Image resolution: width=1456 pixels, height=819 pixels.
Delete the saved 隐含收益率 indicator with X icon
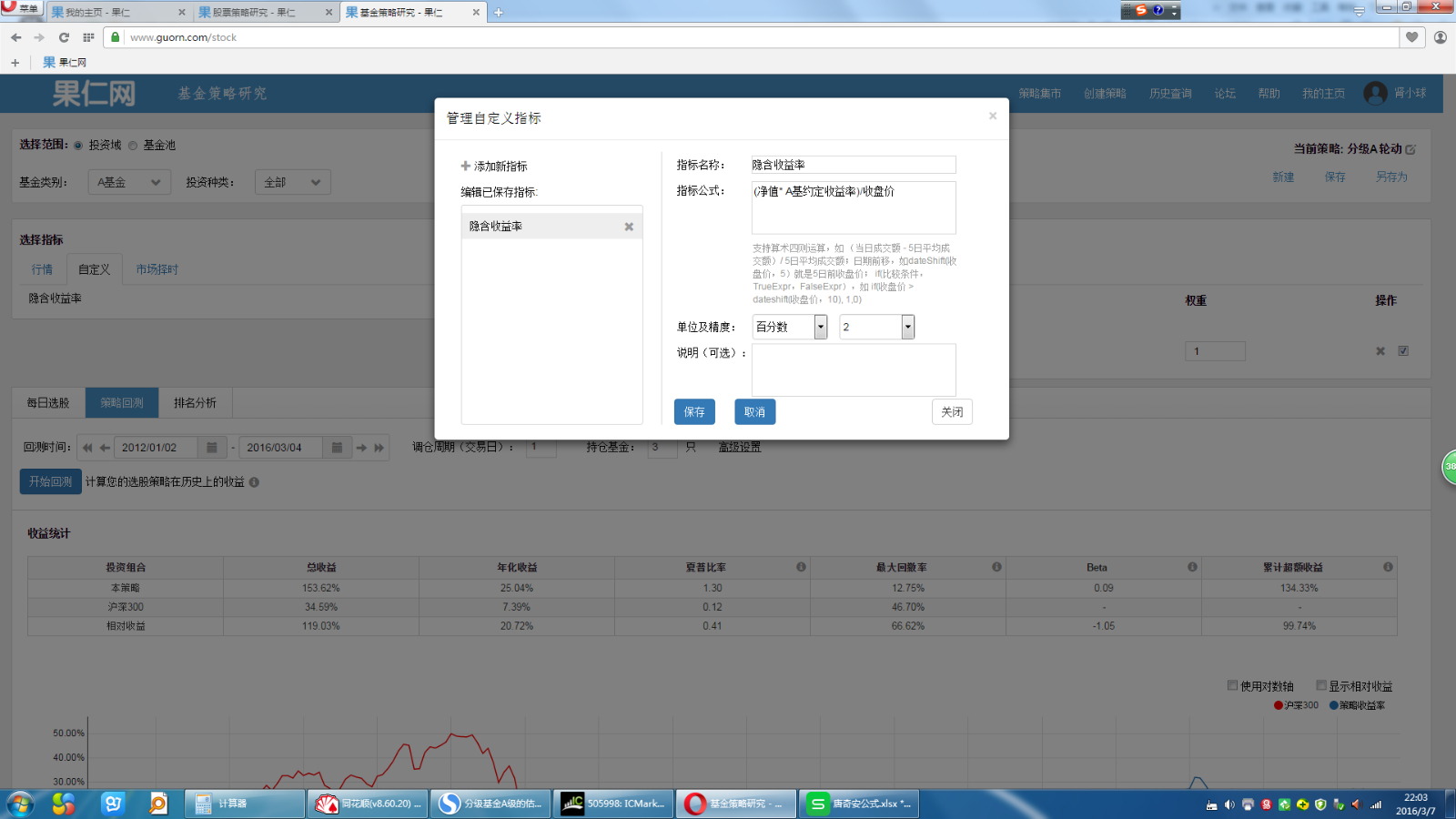(x=629, y=227)
